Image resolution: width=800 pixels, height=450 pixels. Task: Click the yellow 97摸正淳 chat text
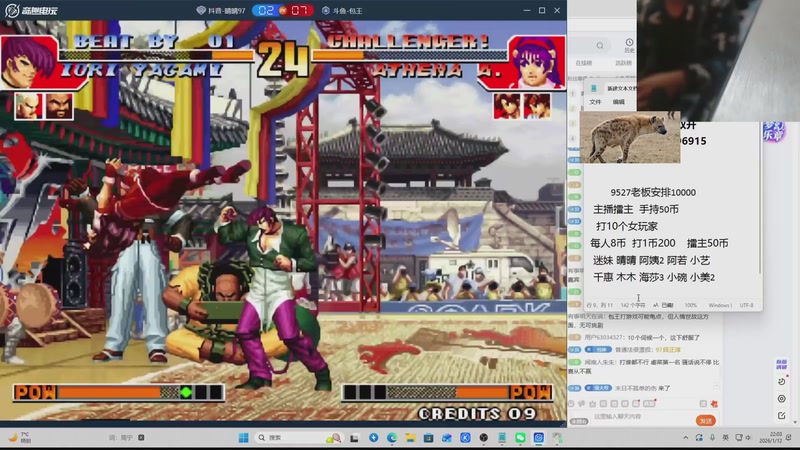[668, 349]
